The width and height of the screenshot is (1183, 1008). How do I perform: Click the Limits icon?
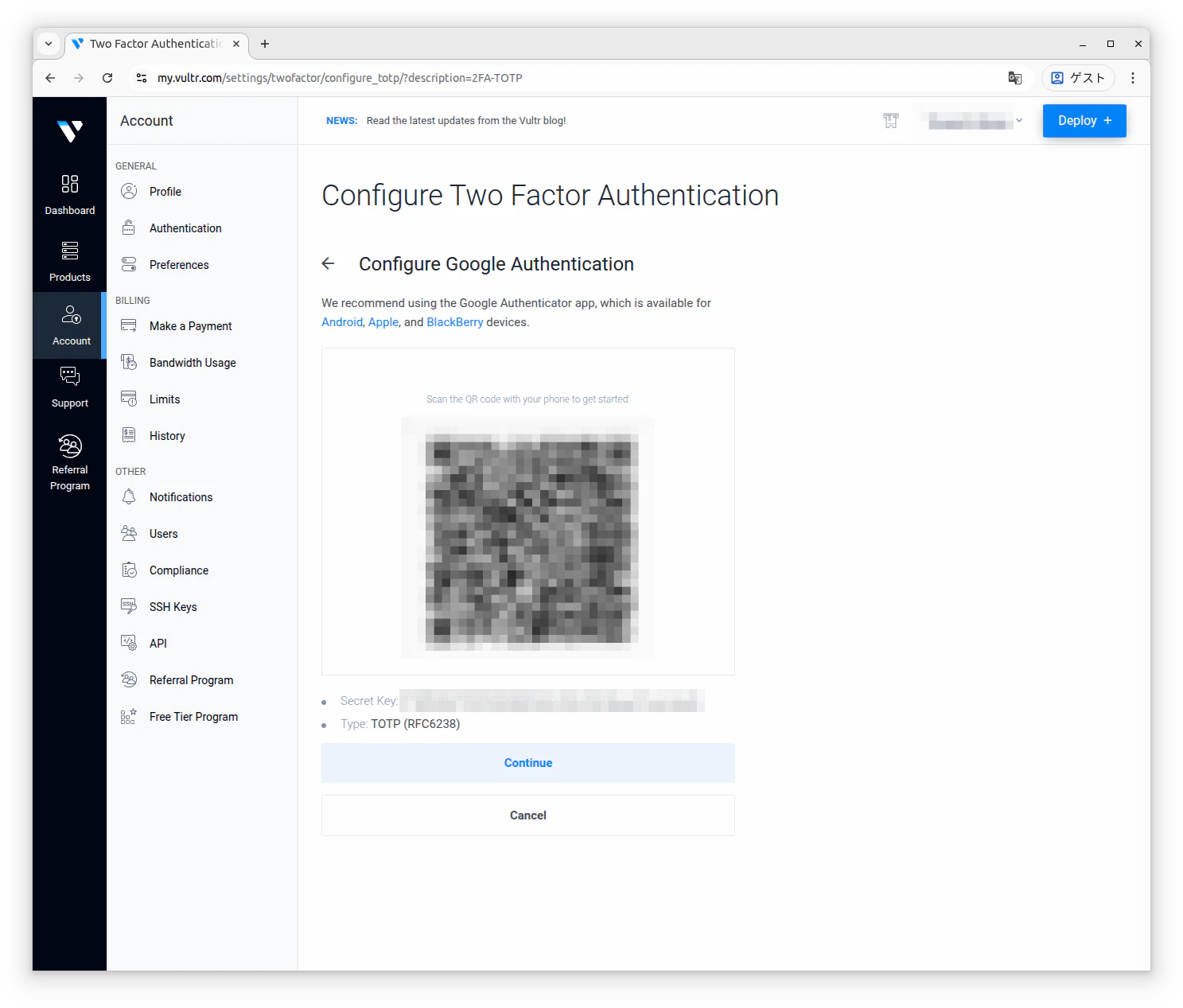129,399
